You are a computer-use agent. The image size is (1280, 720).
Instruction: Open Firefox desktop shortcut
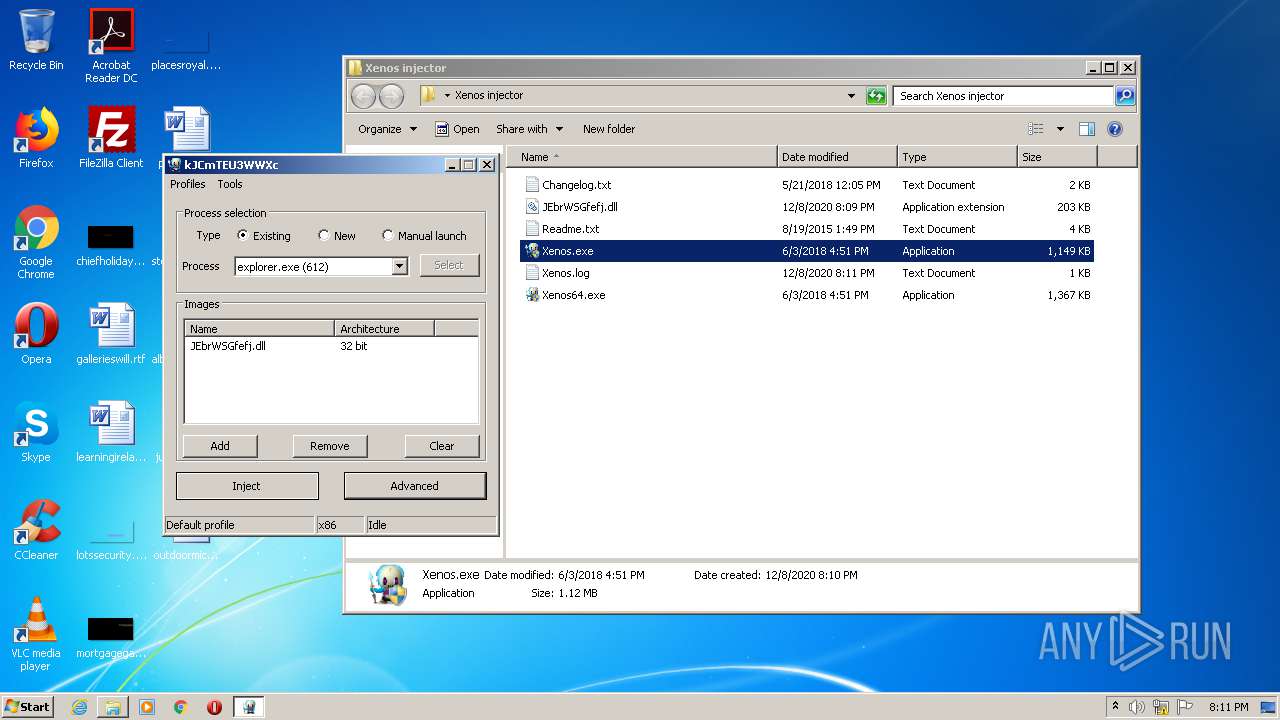pyautogui.click(x=36, y=138)
